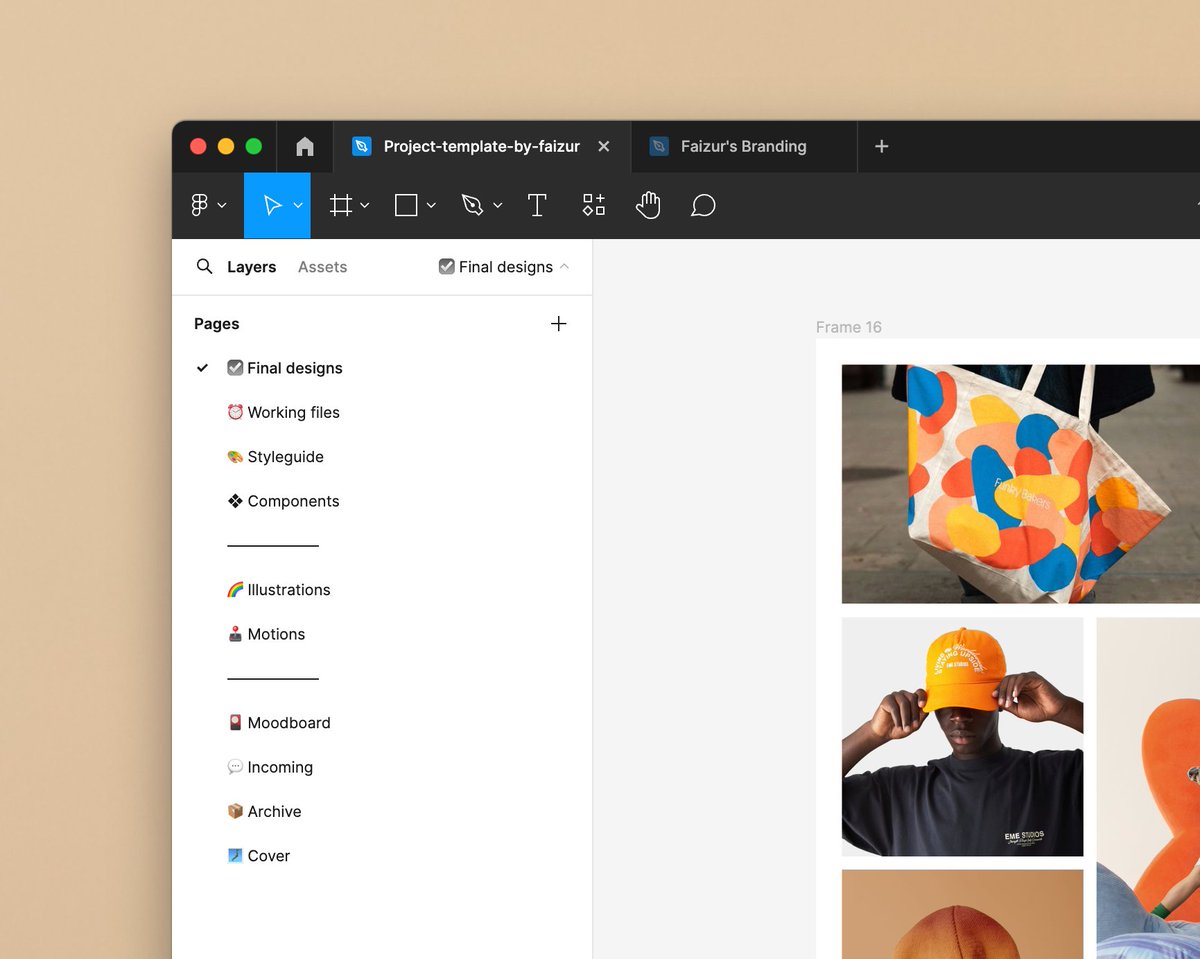The image size is (1200, 959).
Task: Open the Figma main menu icon
Action: [199, 205]
